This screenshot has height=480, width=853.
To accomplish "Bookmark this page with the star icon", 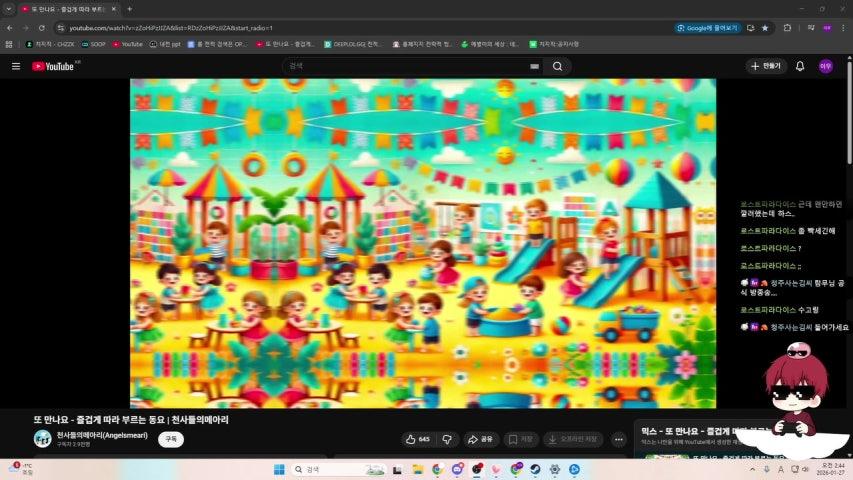I will [765, 28].
